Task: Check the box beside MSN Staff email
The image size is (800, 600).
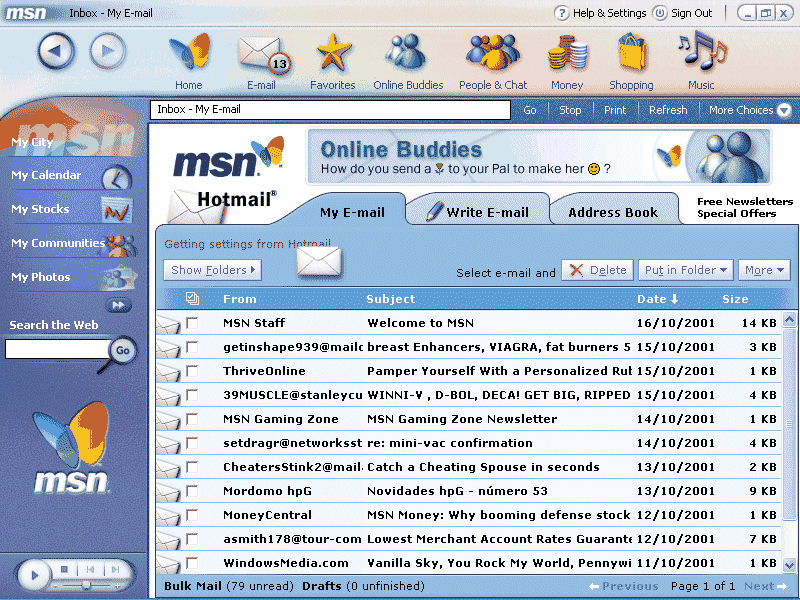Action: [x=192, y=323]
